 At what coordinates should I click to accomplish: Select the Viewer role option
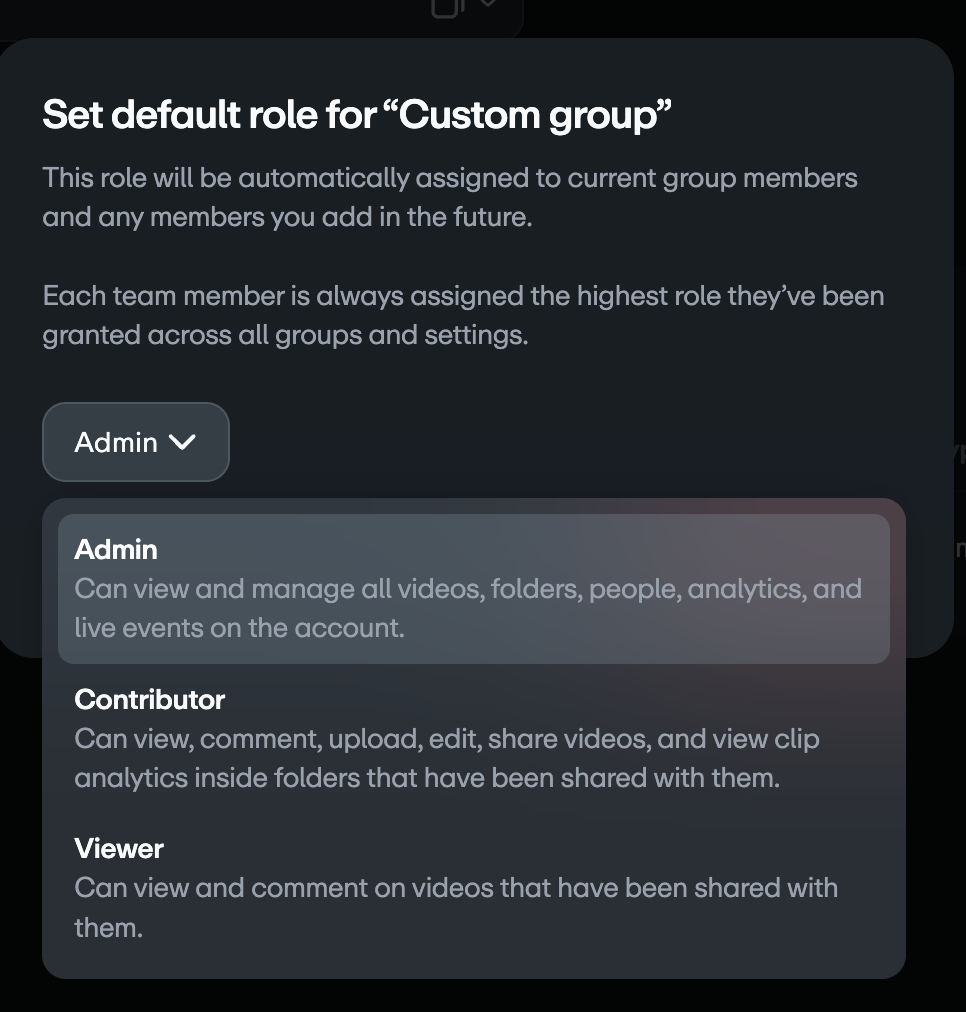(x=473, y=887)
